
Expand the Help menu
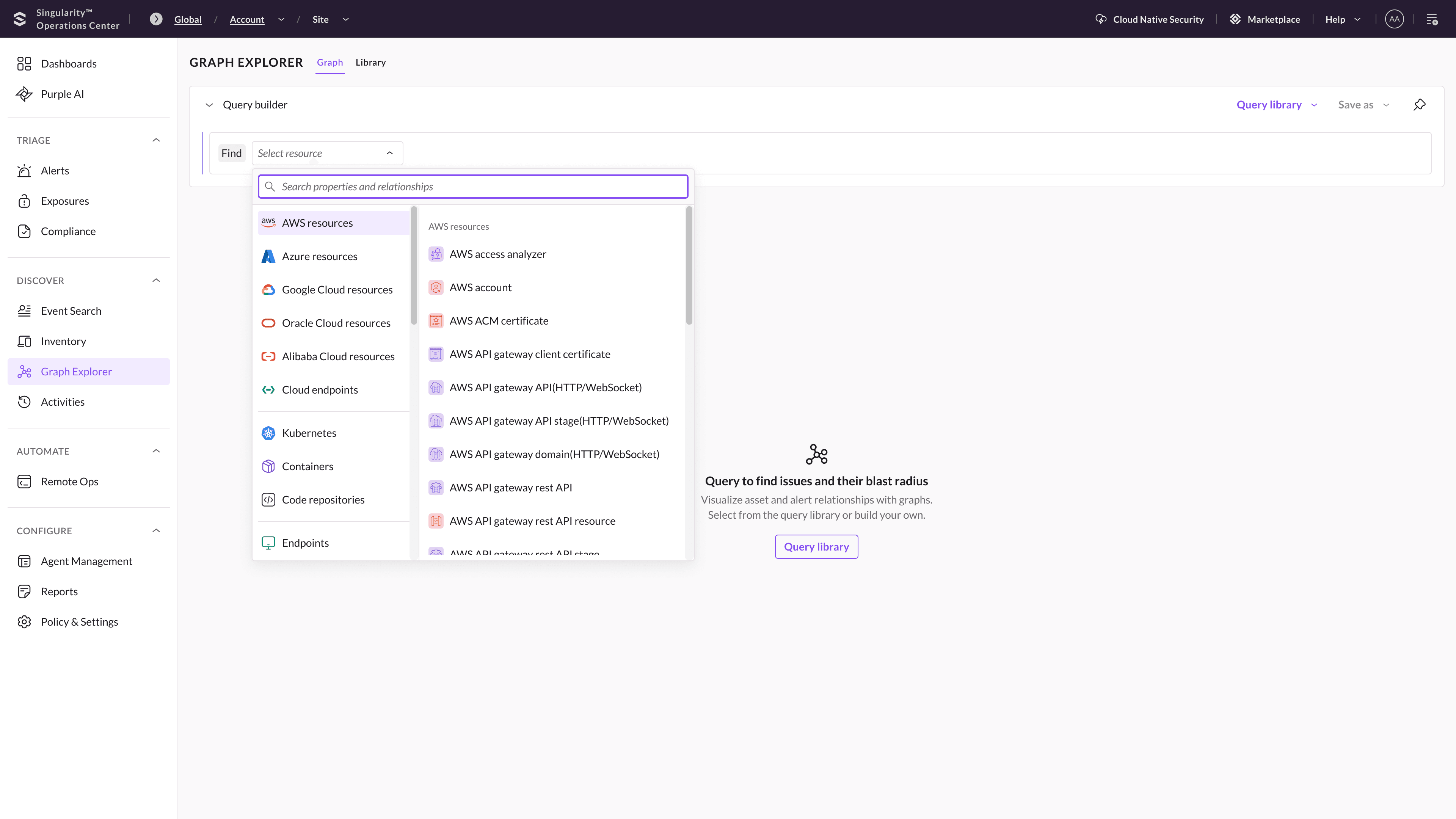(x=1343, y=19)
